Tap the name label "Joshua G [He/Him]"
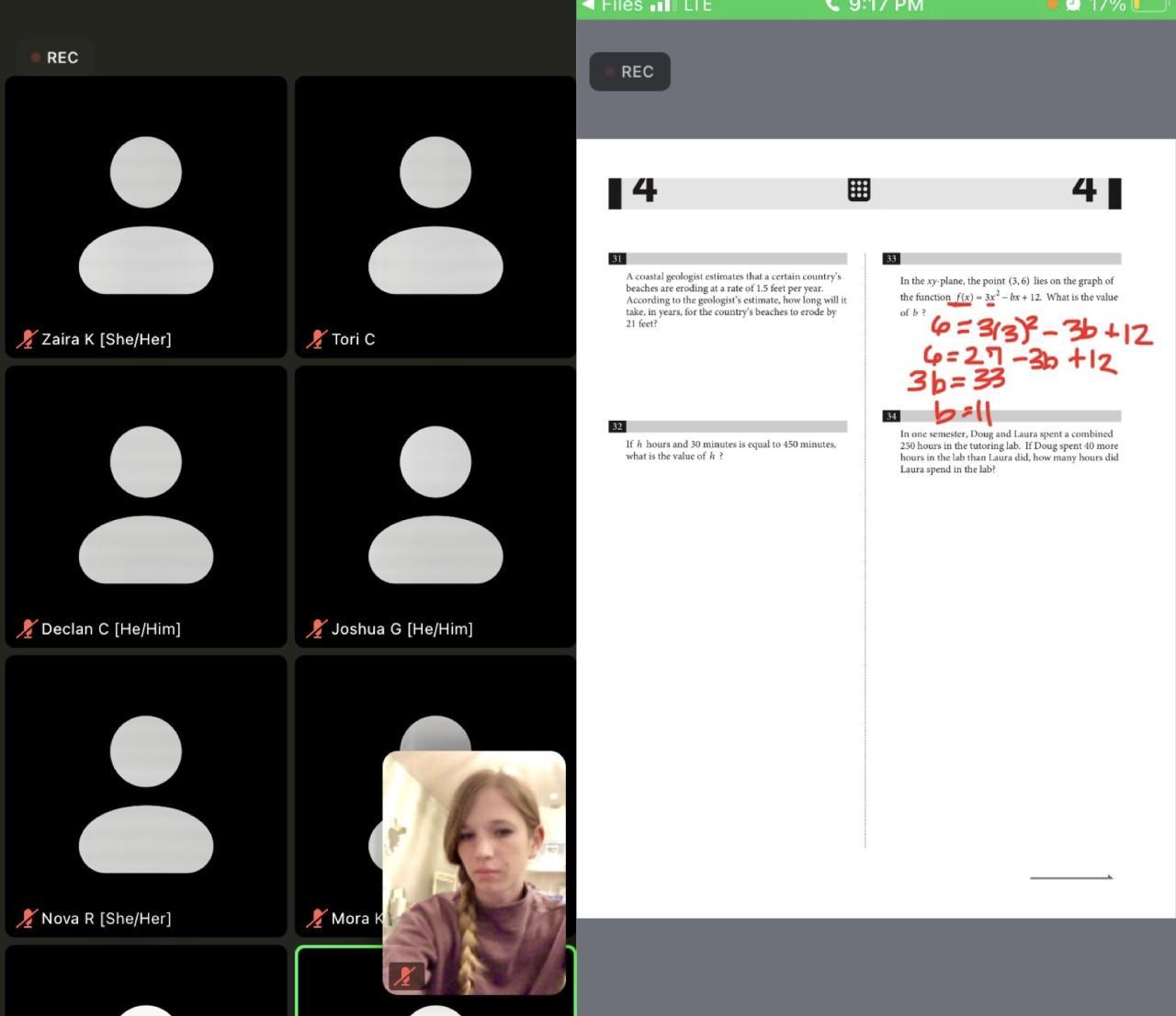1176x1016 pixels. (402, 628)
